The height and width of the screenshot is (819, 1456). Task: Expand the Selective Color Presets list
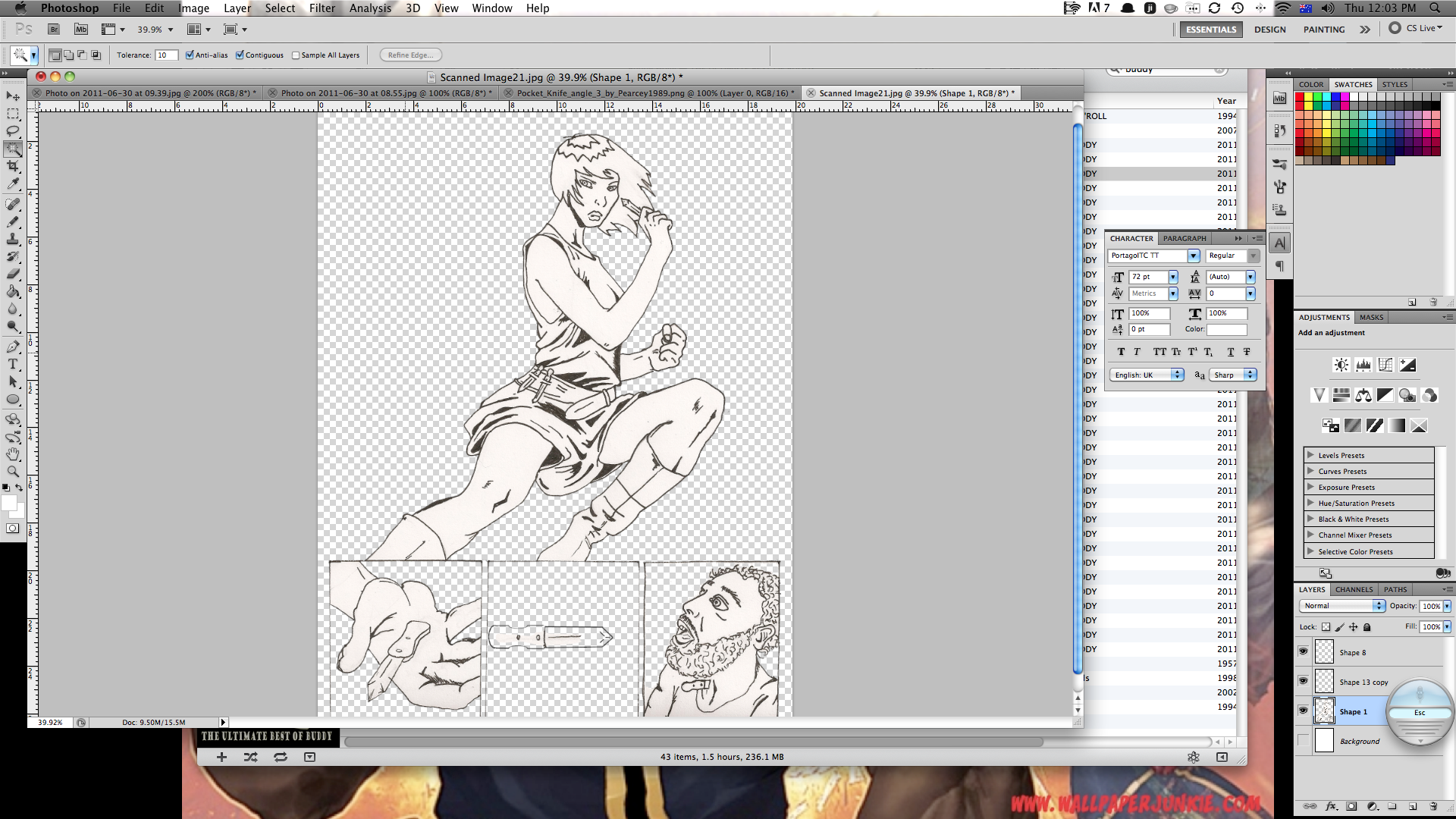point(1310,551)
